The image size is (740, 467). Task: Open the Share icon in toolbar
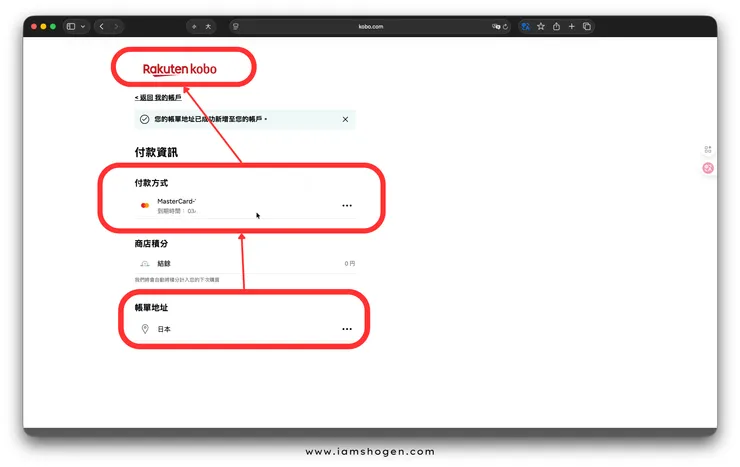point(556,26)
